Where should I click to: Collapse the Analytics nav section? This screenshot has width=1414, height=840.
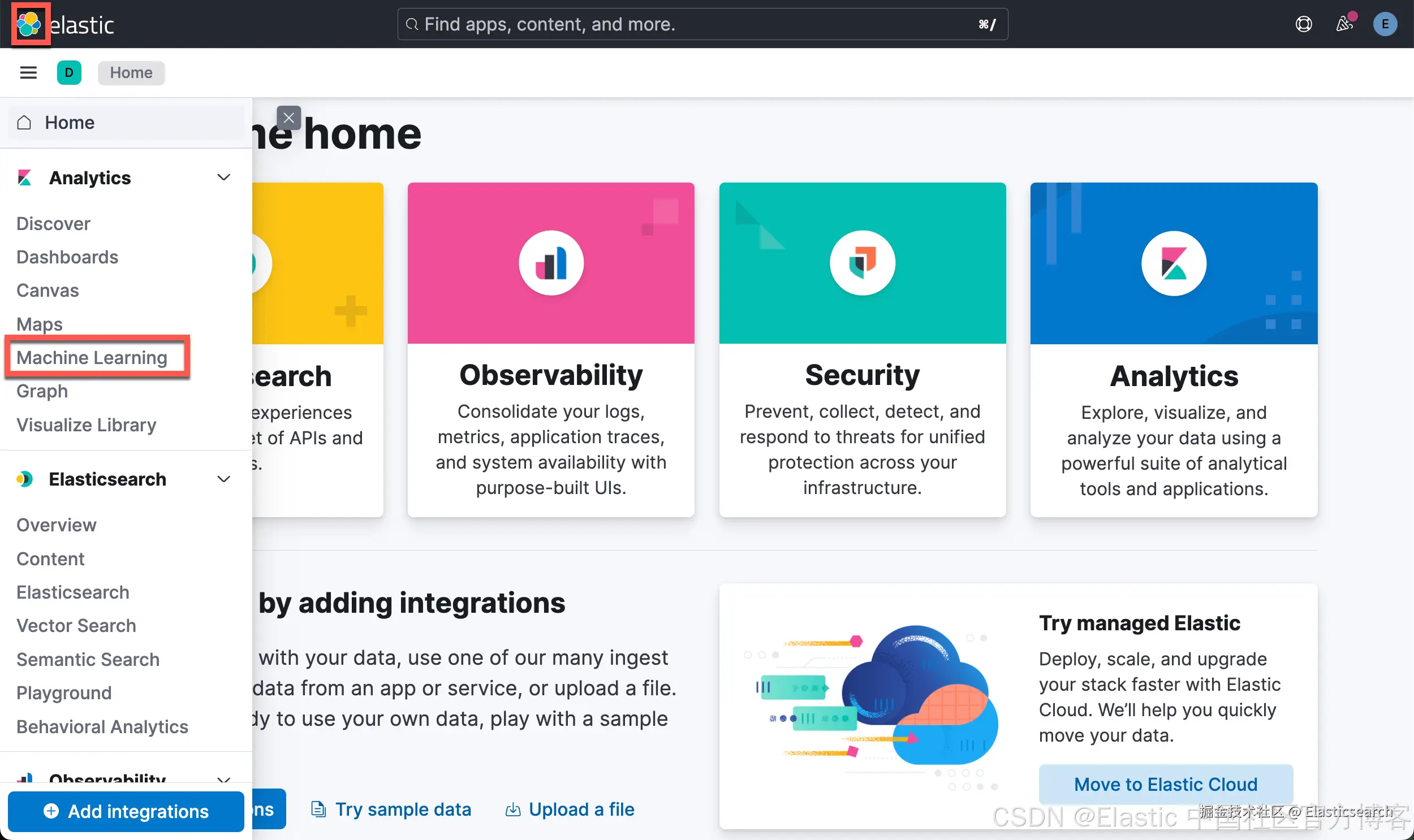click(223, 177)
